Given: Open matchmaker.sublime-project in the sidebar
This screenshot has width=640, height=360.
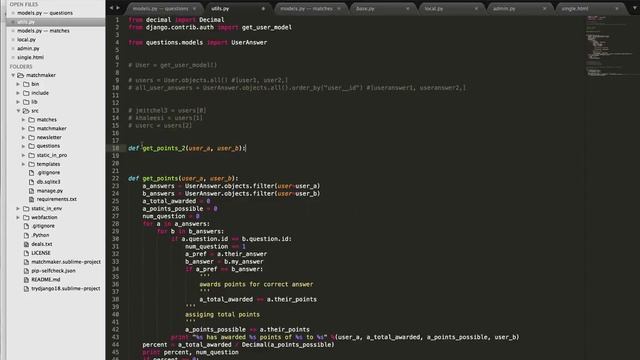Looking at the screenshot, I should coord(66,262).
